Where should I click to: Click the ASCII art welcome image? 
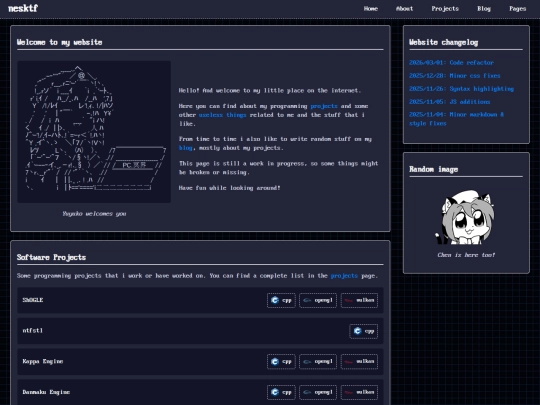[x=94, y=132]
